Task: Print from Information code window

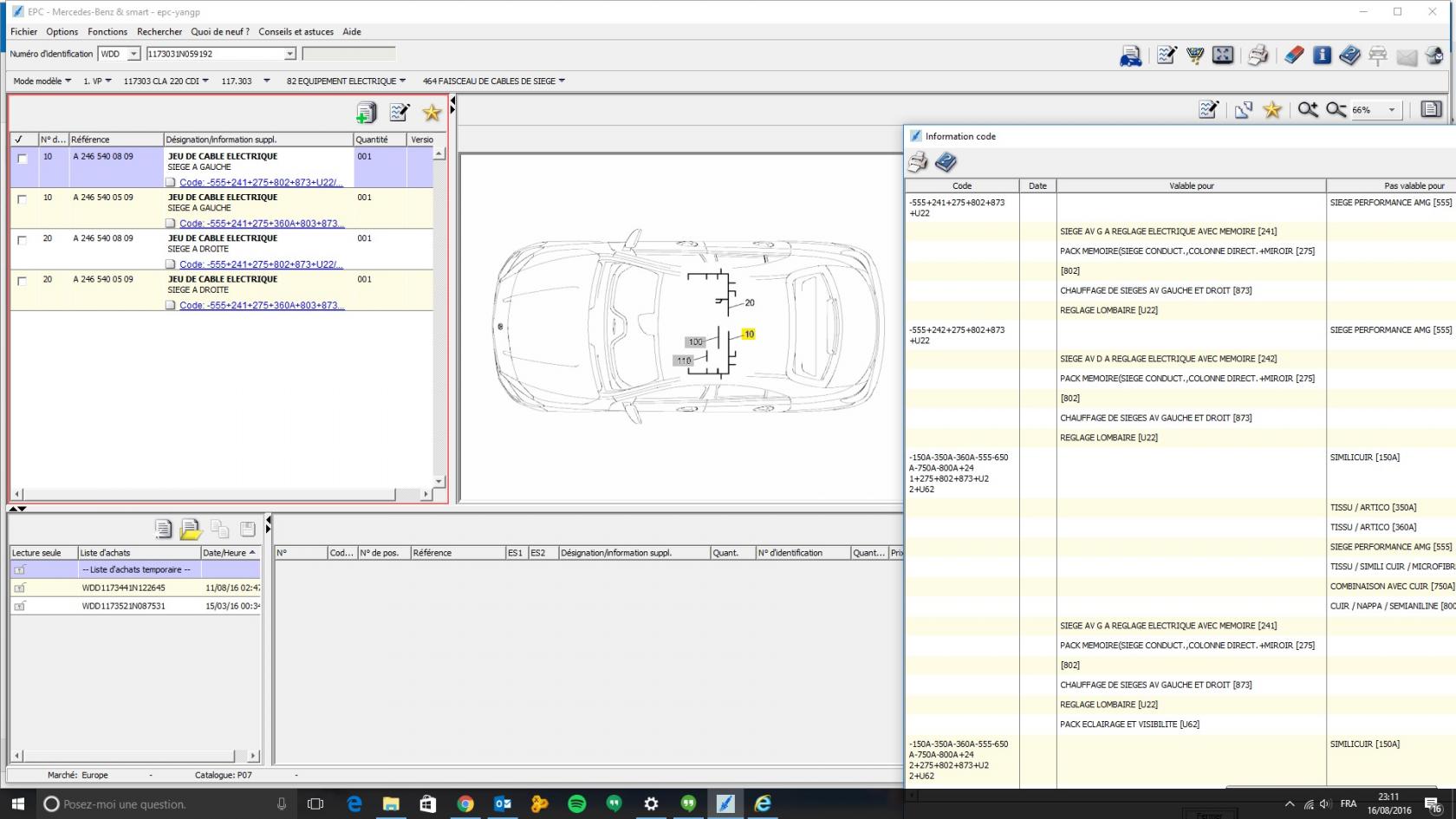Action: tap(918, 162)
